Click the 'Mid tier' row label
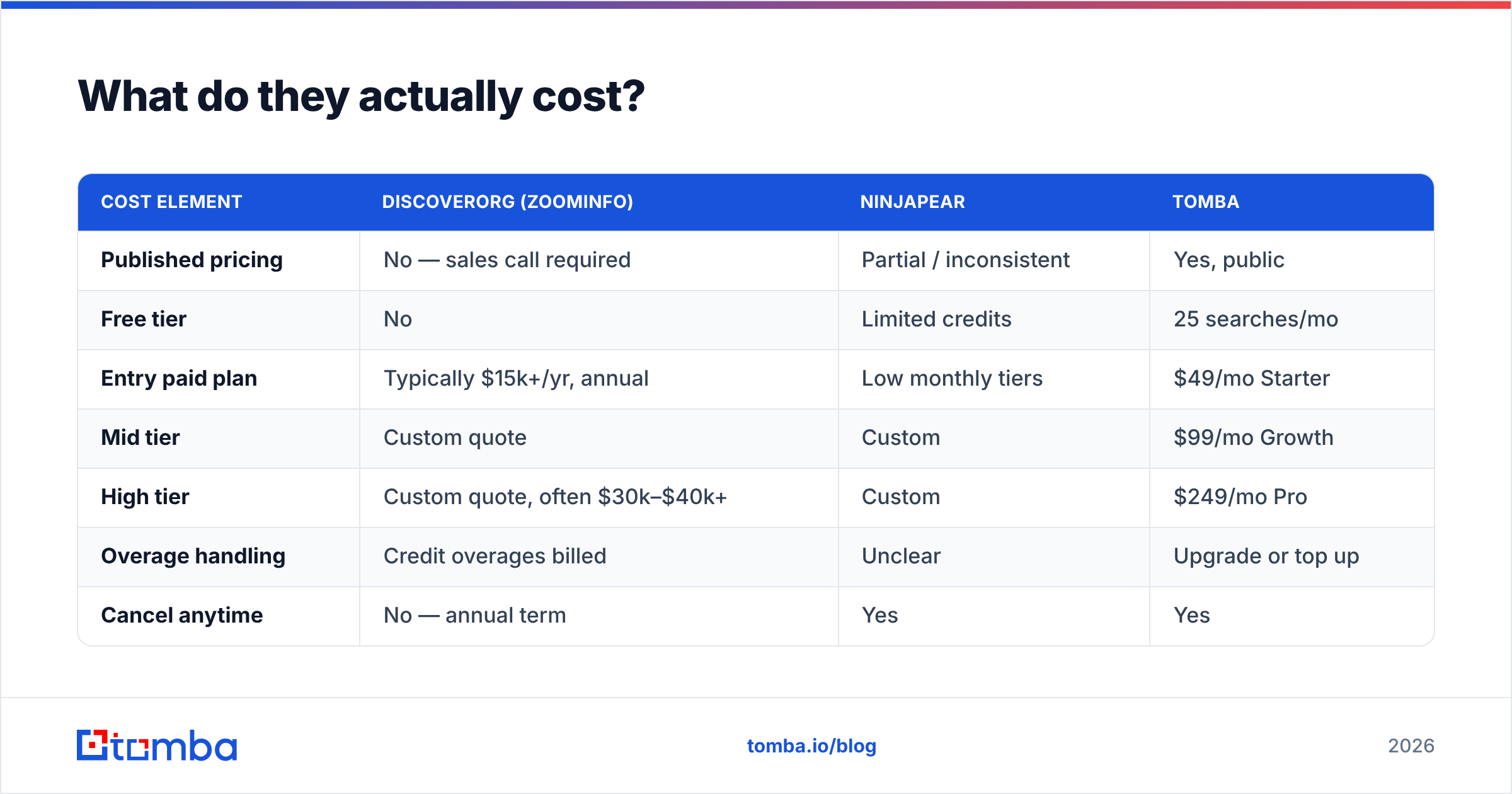Viewport: 1512px width, 794px height. click(x=140, y=437)
